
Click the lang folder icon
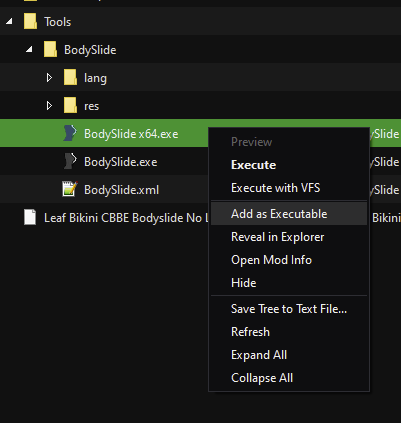tap(70, 78)
